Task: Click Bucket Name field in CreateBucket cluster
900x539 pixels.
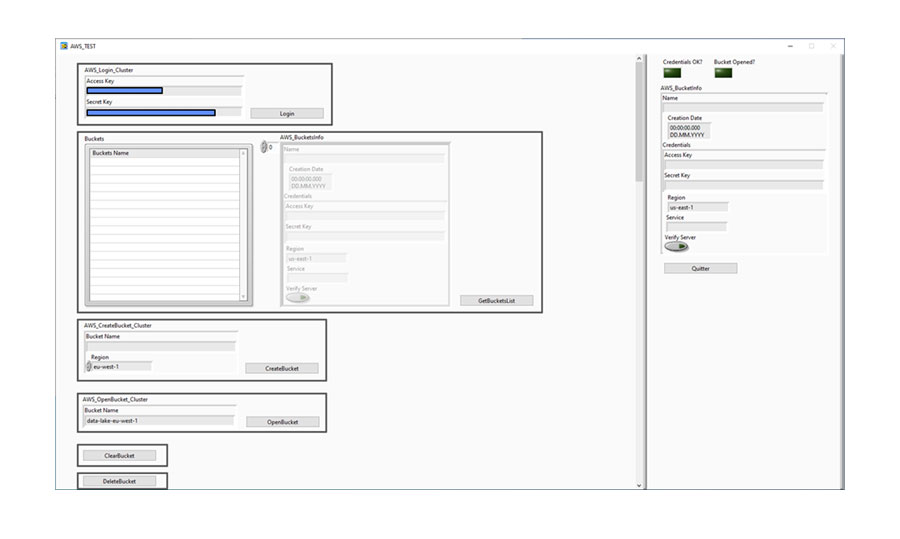Action: coord(160,346)
